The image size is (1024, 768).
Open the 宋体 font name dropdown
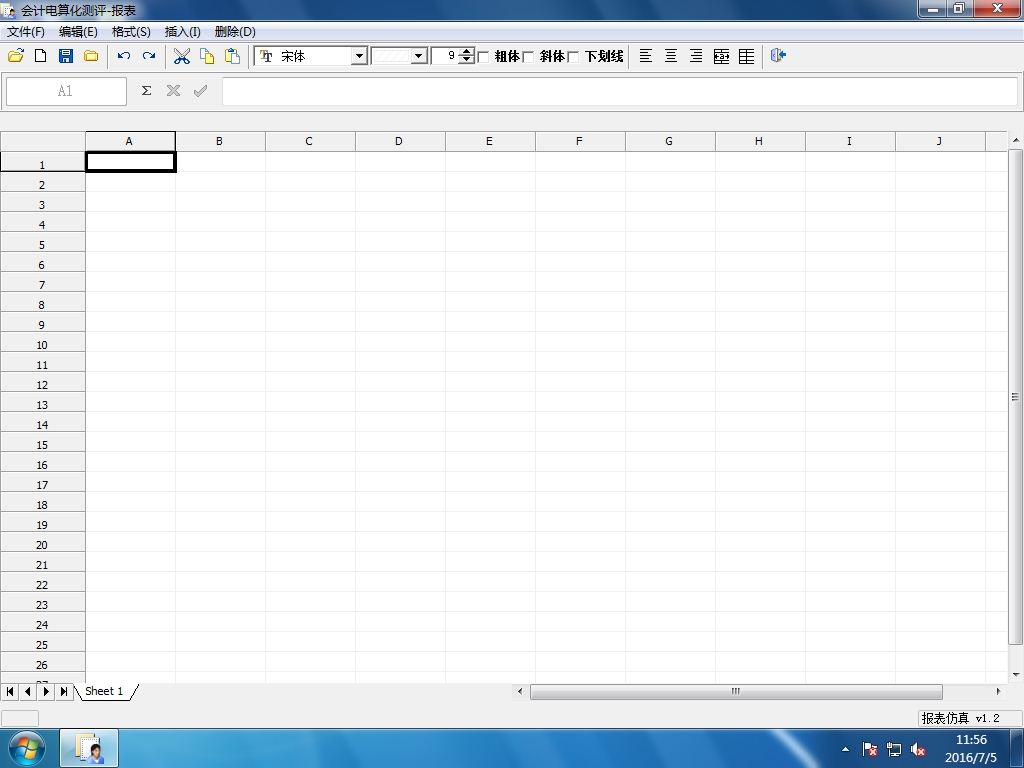click(359, 56)
